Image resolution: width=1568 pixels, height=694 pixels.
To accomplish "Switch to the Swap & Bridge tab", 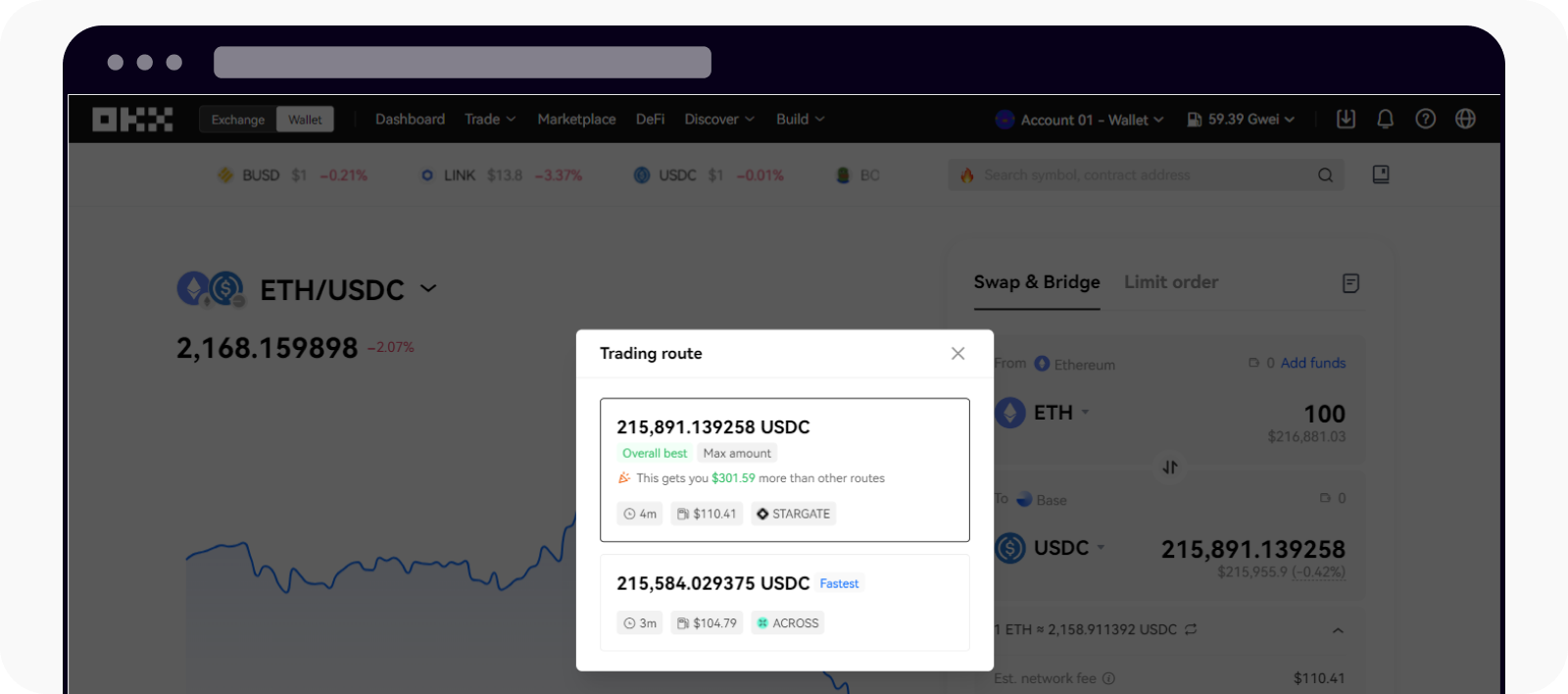I will [1037, 282].
